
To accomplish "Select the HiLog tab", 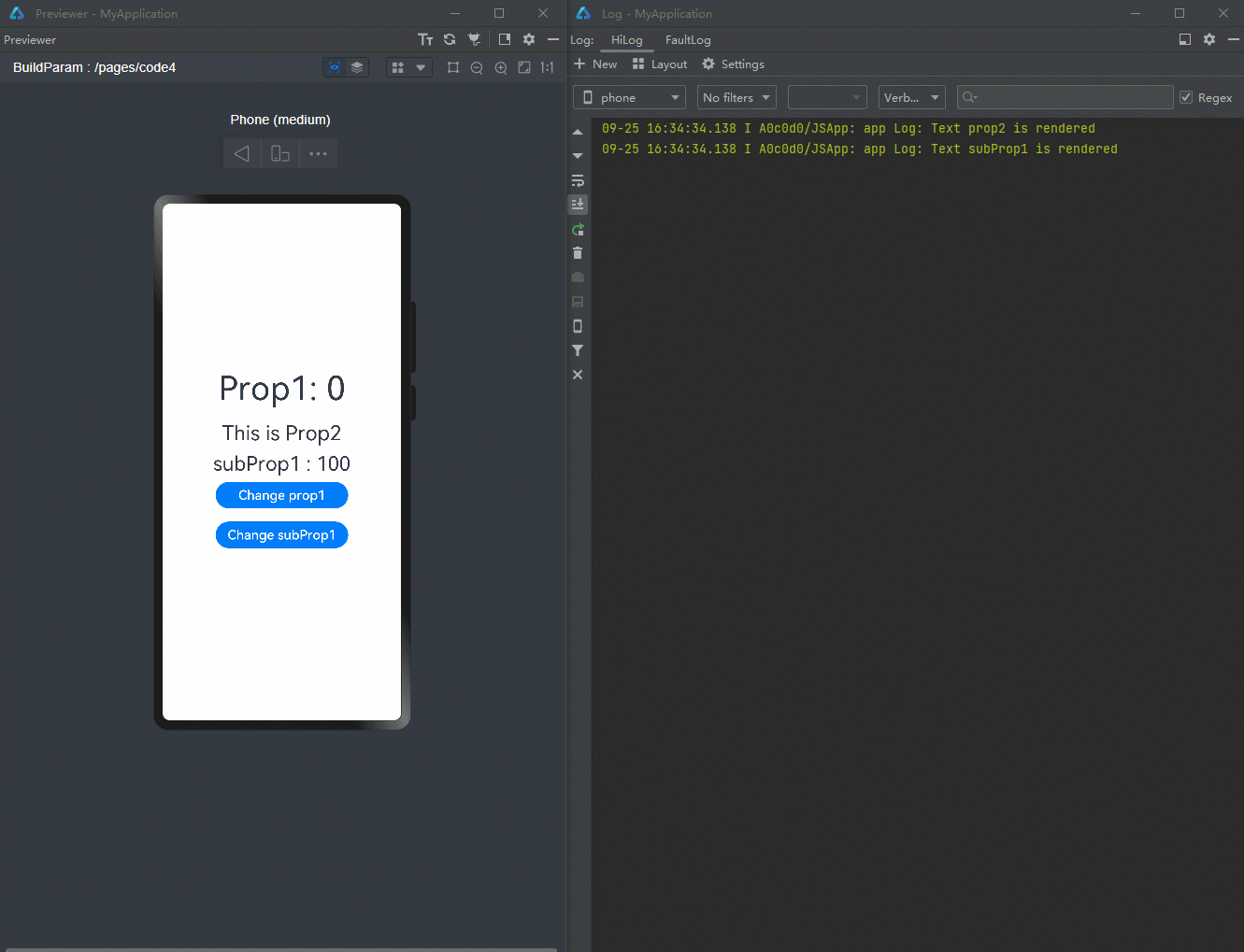I will tap(626, 40).
